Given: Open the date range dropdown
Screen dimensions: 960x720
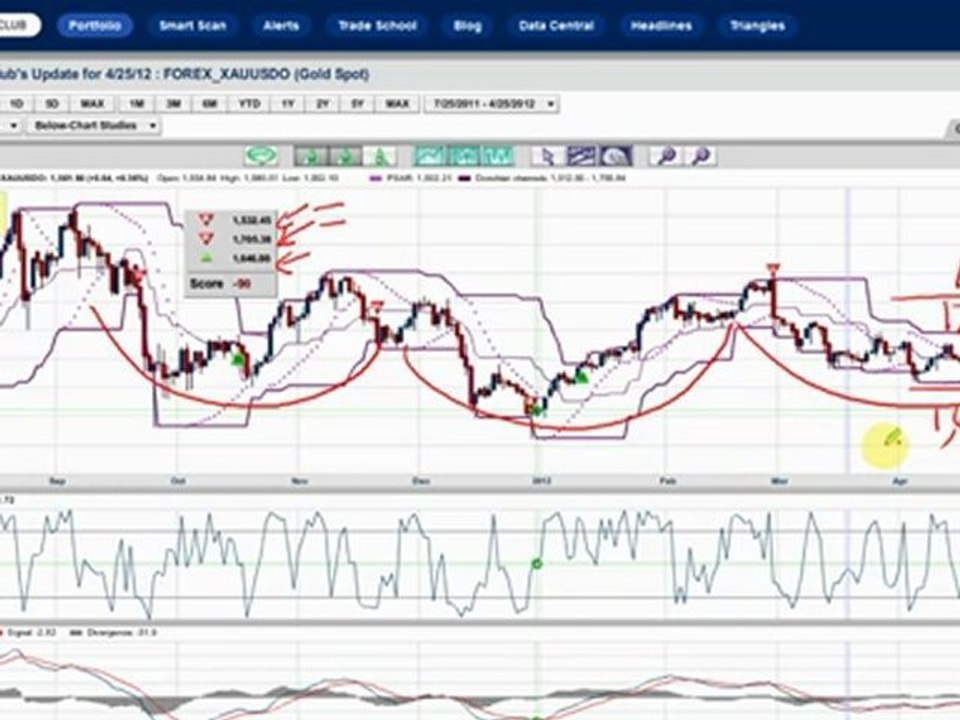Looking at the screenshot, I should [492, 103].
